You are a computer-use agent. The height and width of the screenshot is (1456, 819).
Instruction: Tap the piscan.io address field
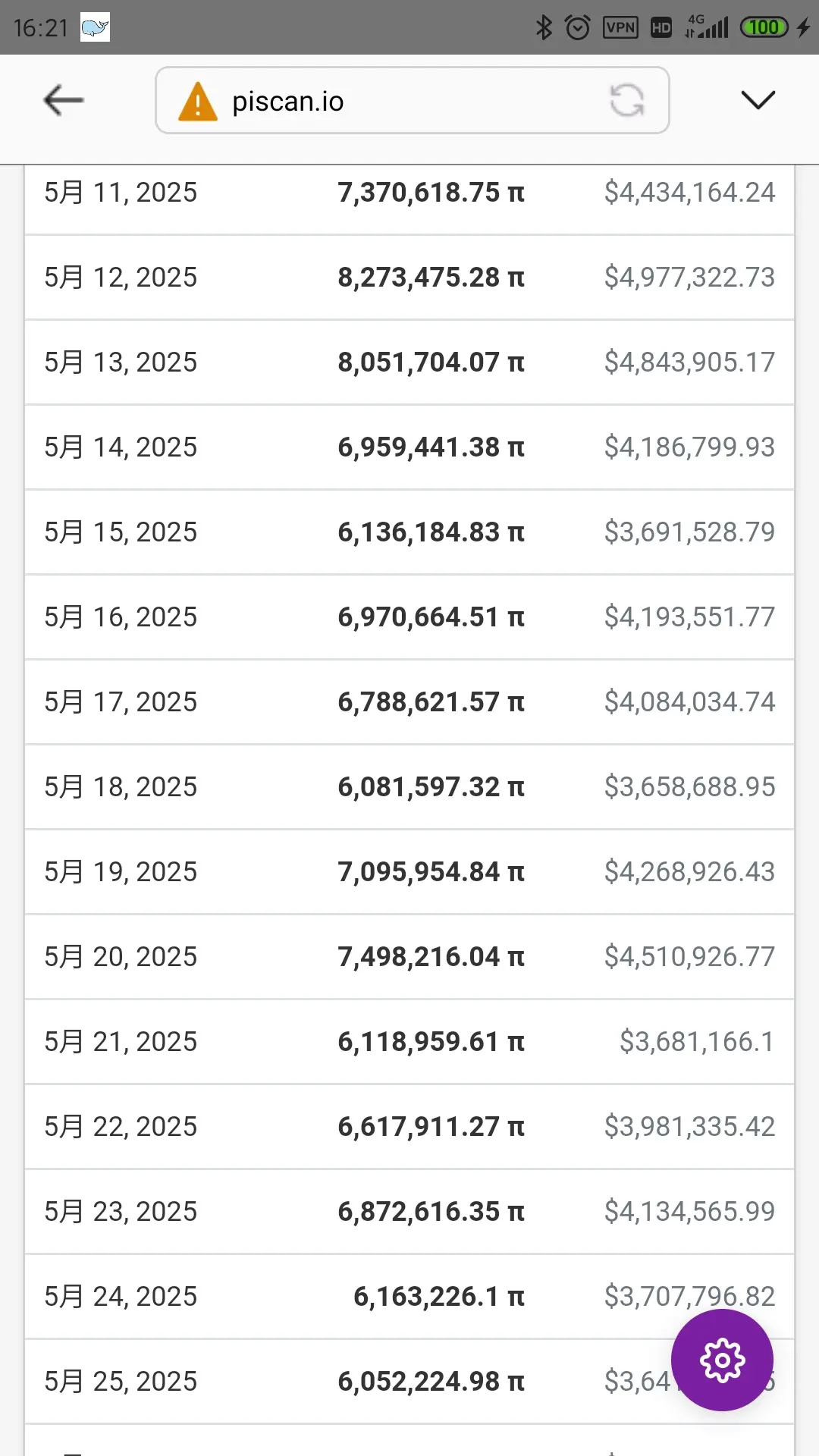[412, 100]
